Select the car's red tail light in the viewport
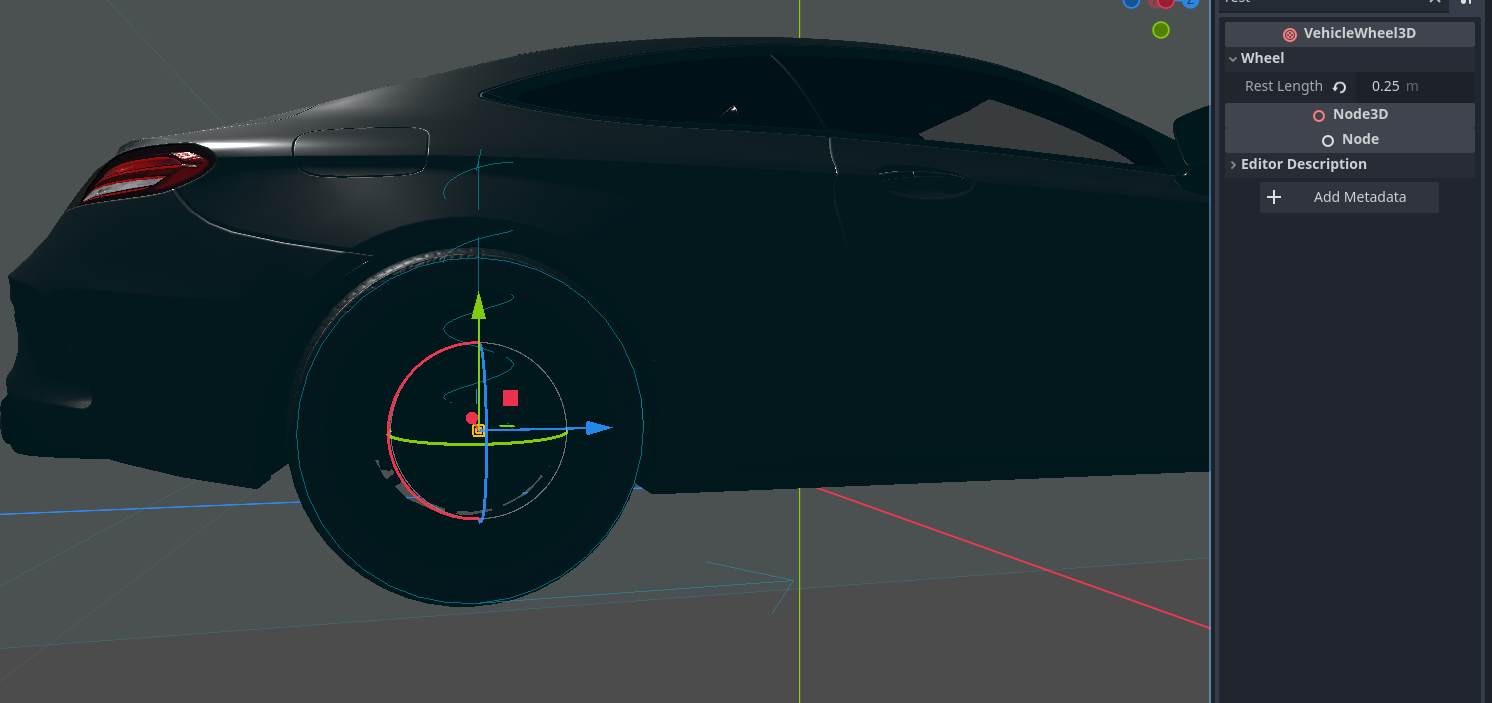This screenshot has width=1492, height=703. [148, 170]
